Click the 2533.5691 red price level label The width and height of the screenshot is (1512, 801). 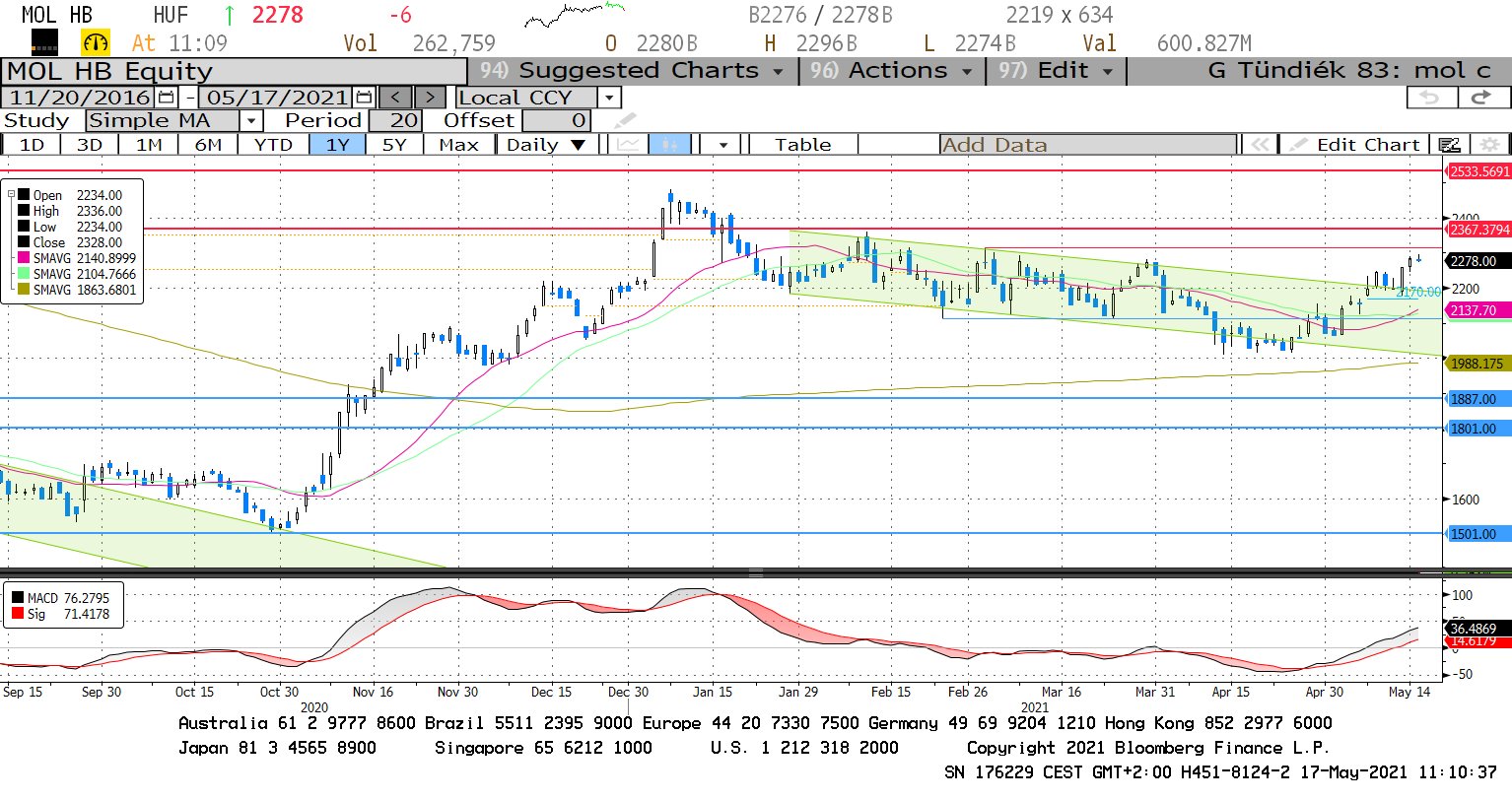(x=1478, y=171)
